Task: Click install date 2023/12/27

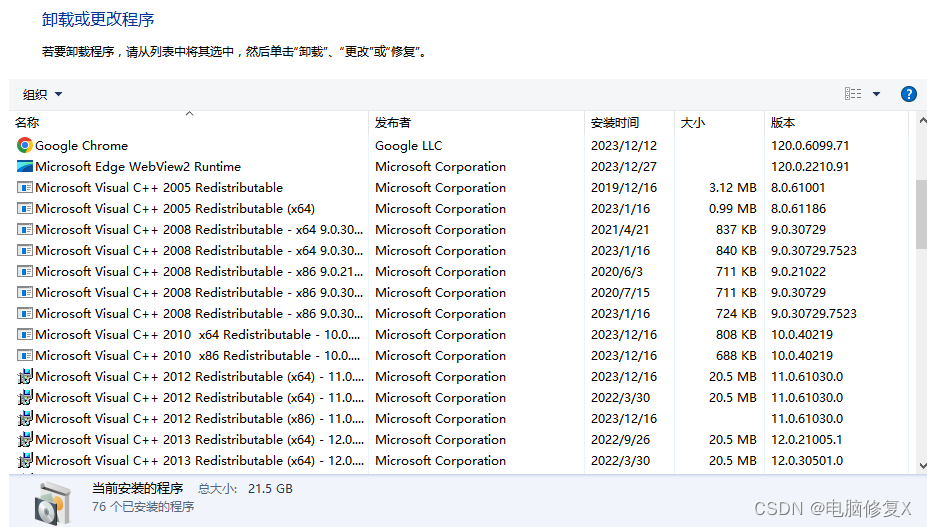Action: tap(624, 167)
